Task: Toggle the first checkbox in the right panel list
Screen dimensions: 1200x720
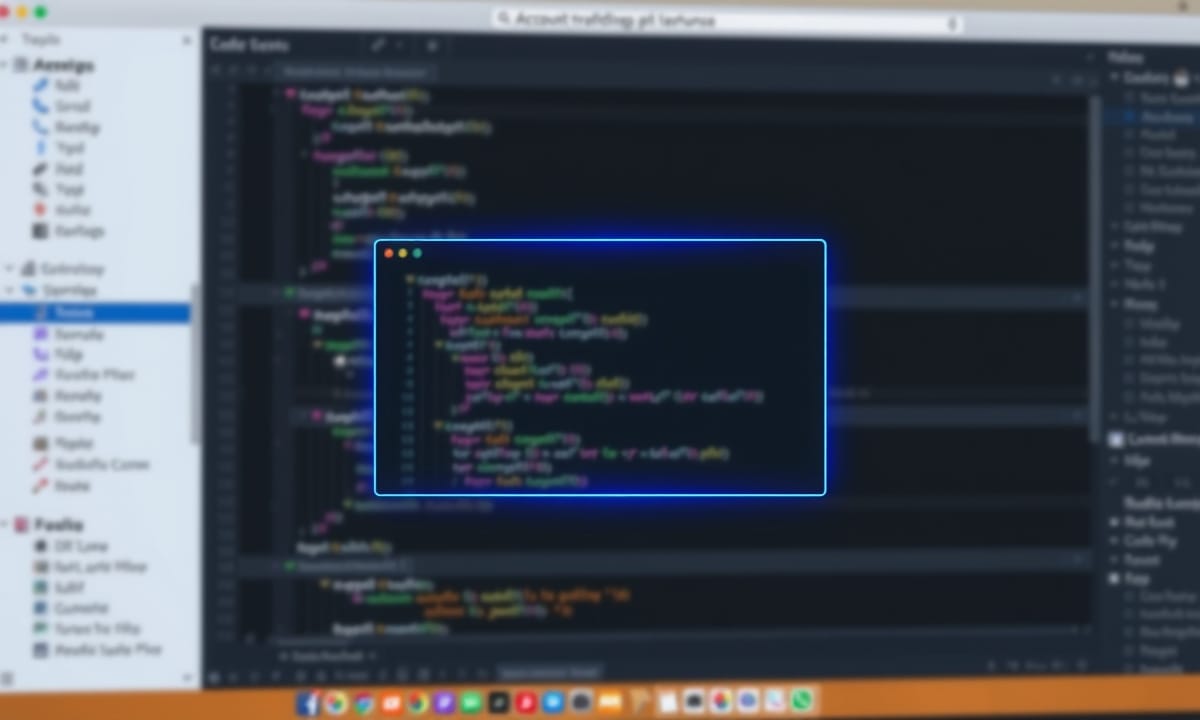Action: click(1131, 97)
